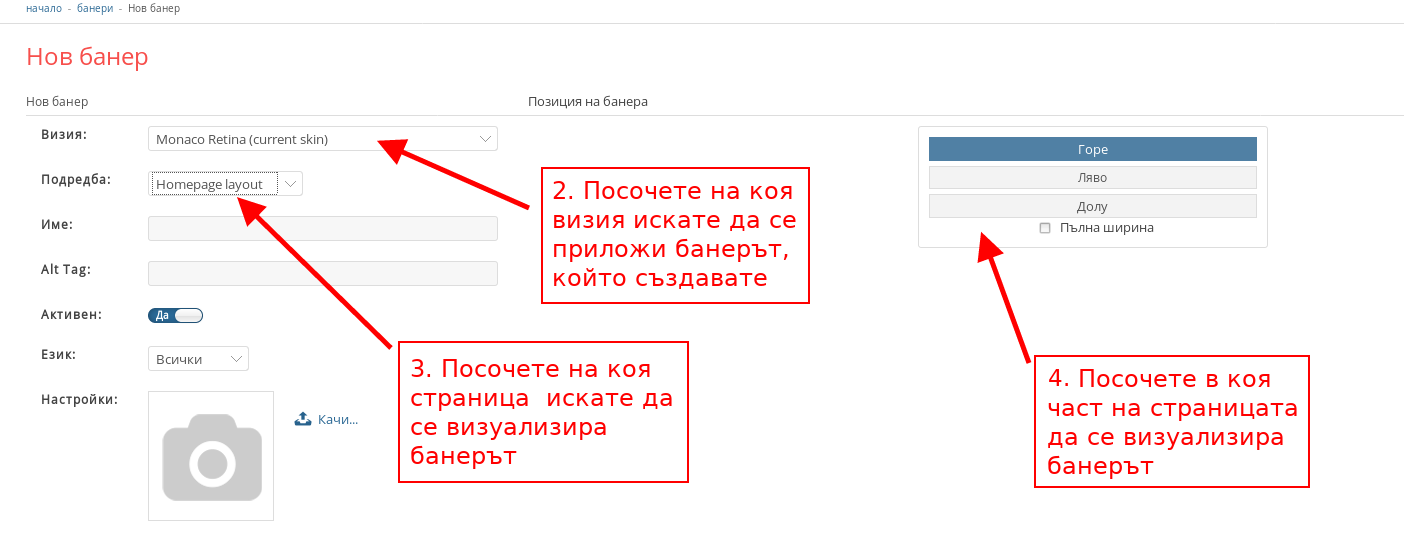Select the Горе banner position

pos(1092,149)
